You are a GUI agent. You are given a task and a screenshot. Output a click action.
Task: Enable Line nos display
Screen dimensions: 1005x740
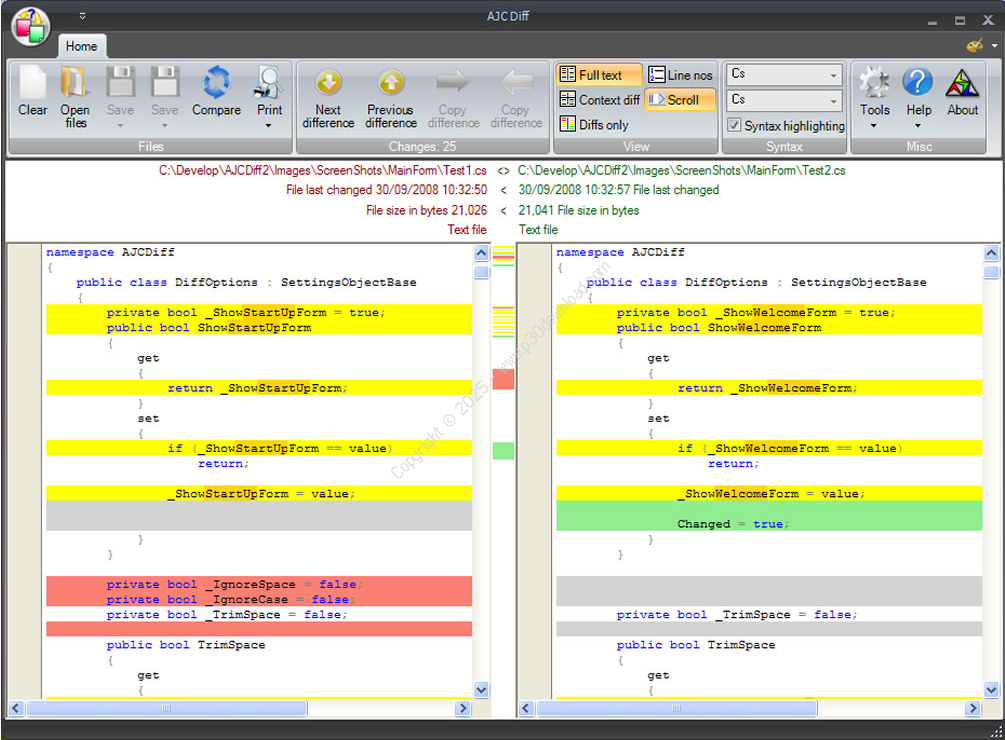680,75
